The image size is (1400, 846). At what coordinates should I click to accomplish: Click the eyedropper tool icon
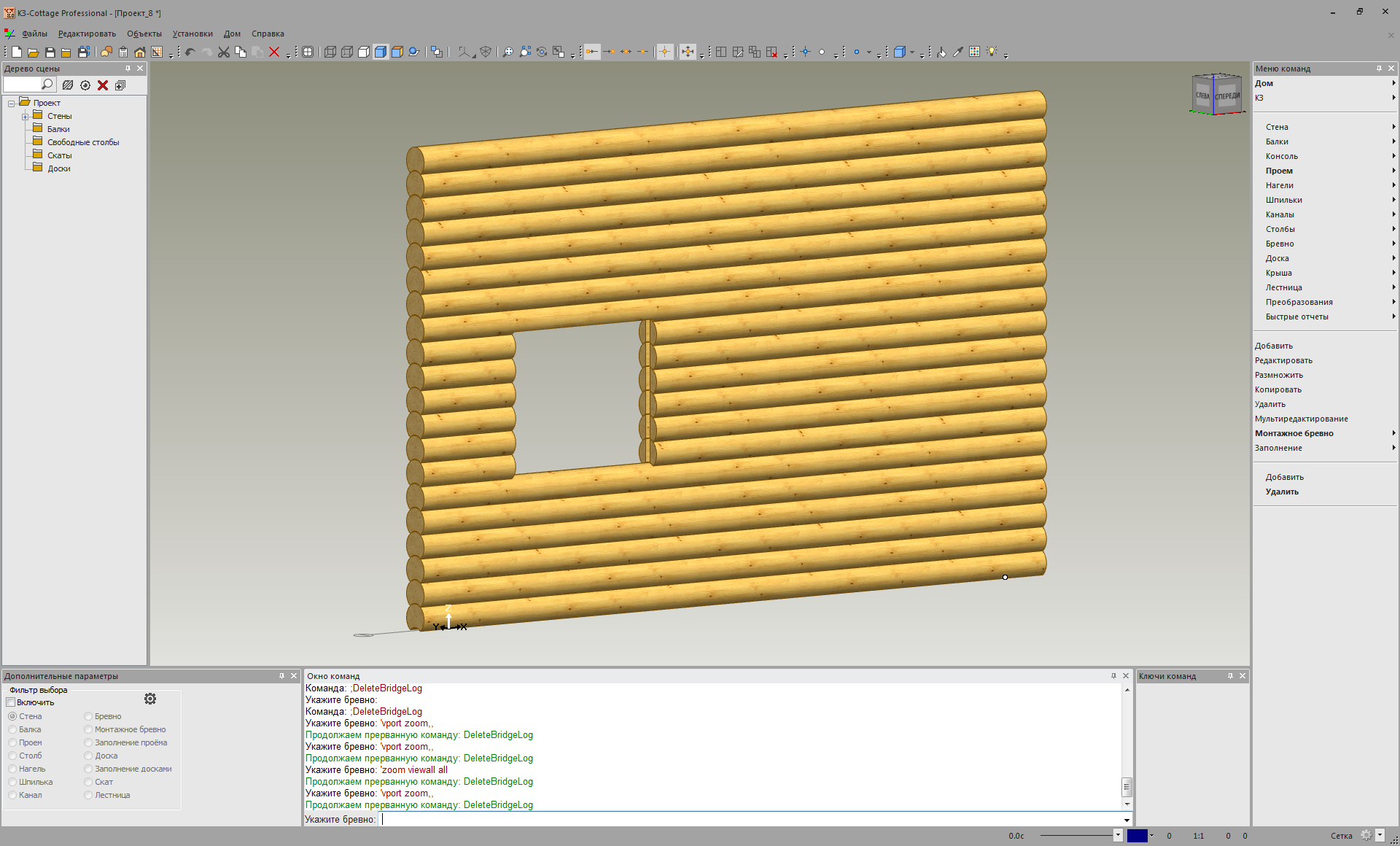point(958,52)
